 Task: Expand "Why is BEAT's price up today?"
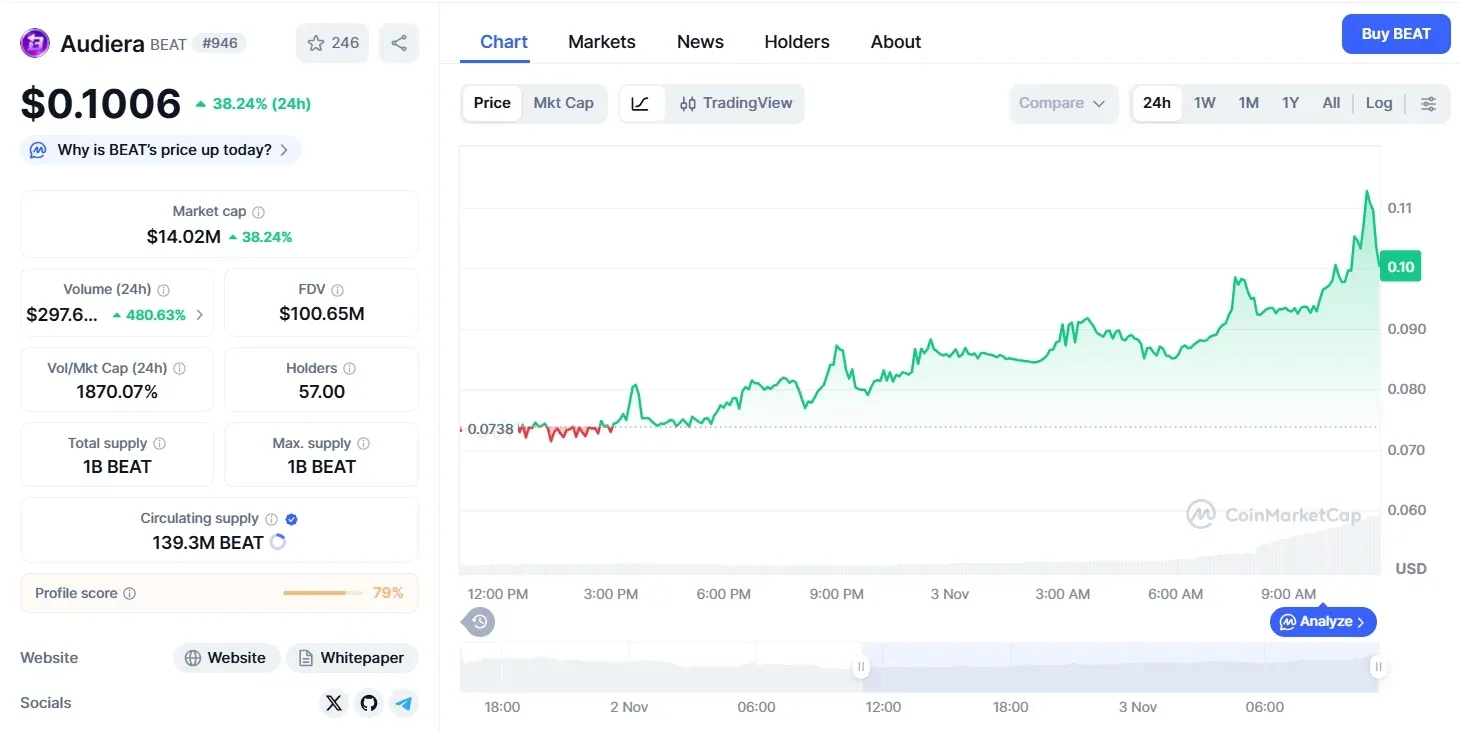[x=159, y=149]
